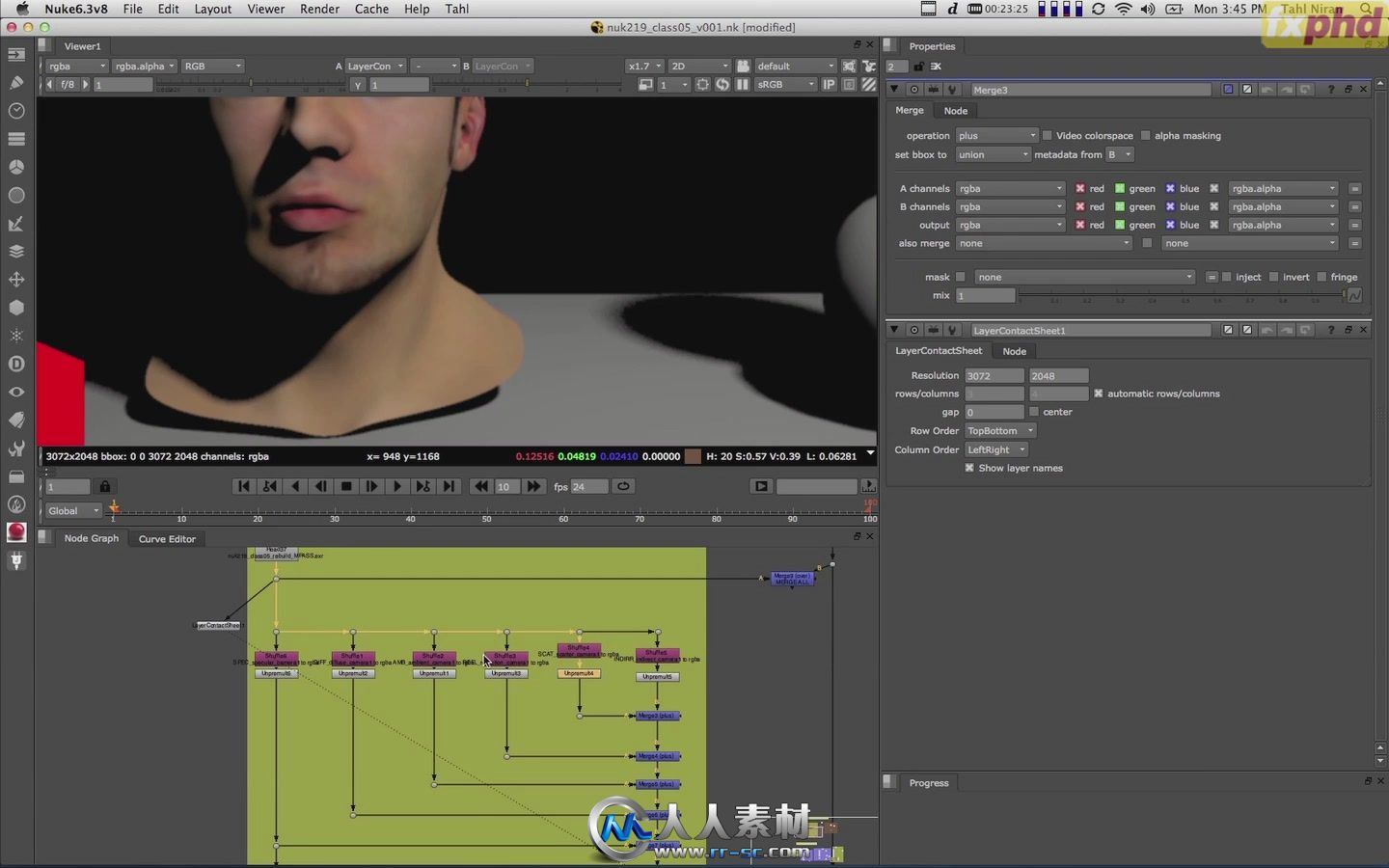The width and height of the screenshot is (1389, 868).
Task: Toggle Show layer names checkbox
Action: (x=969, y=468)
